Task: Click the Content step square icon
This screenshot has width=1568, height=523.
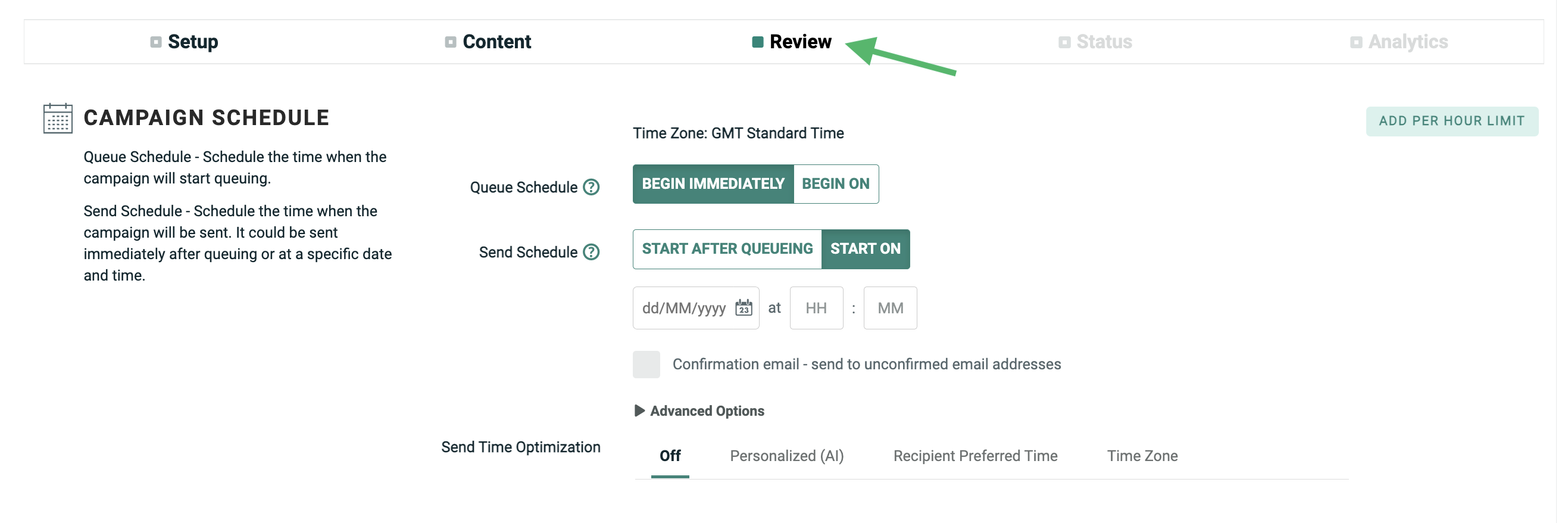Action: (451, 42)
